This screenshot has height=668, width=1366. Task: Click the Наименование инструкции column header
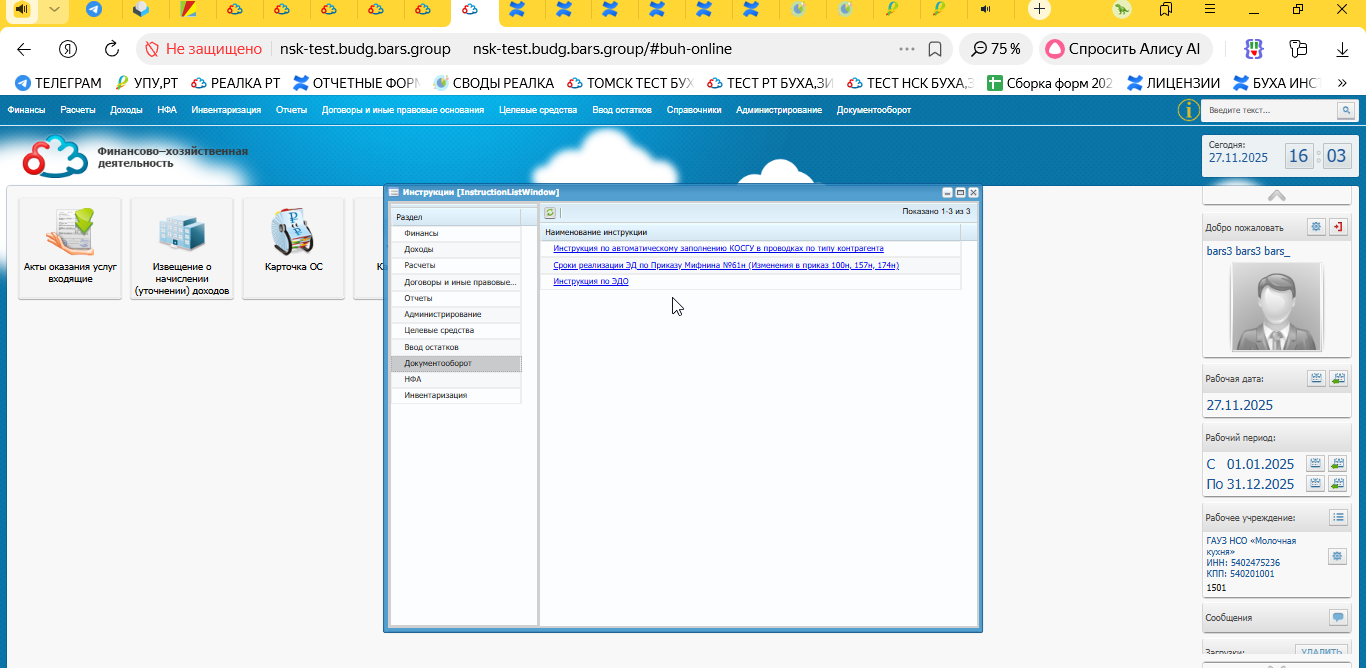click(x=750, y=232)
